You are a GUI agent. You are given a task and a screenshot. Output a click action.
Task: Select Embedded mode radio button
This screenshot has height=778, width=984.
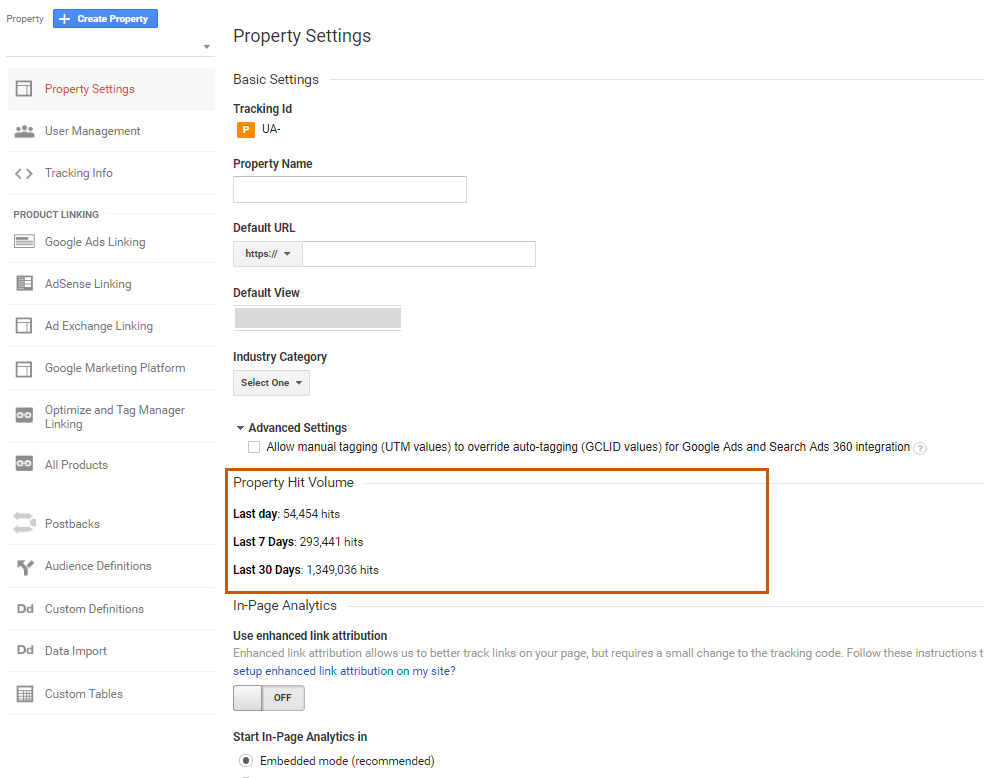(x=246, y=761)
